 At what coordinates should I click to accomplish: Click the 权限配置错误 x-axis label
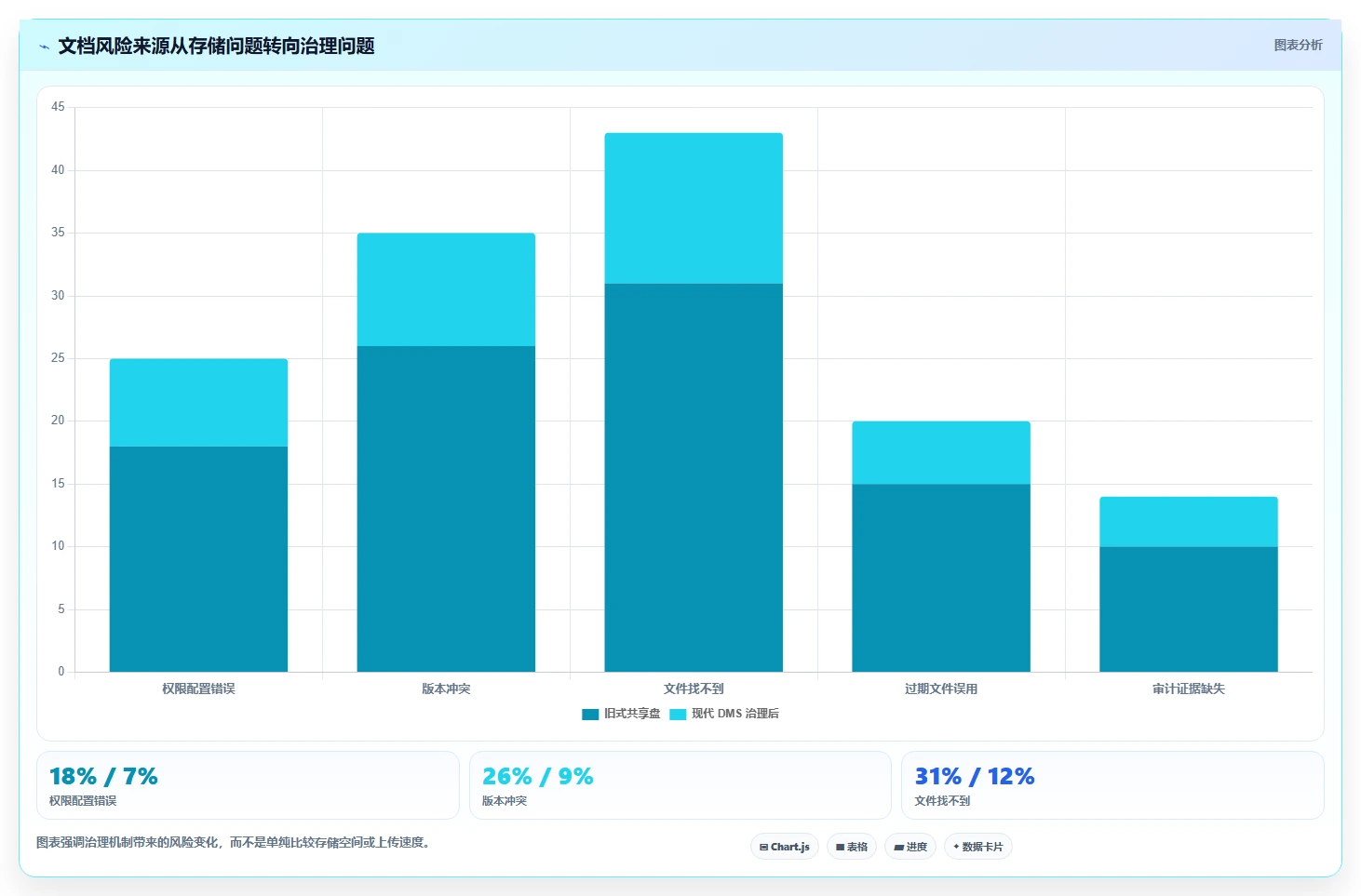[198, 689]
